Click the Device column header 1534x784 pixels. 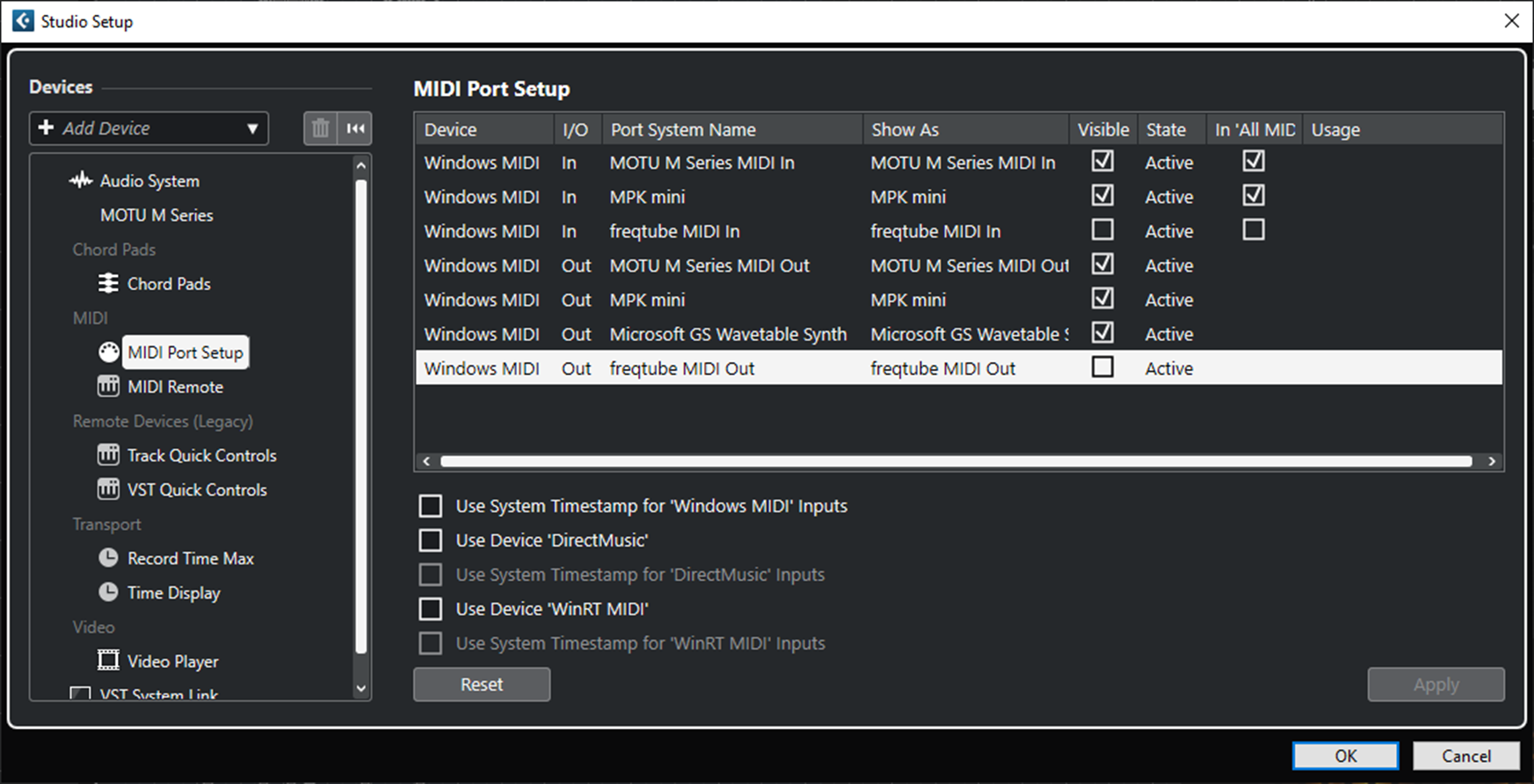click(x=484, y=129)
